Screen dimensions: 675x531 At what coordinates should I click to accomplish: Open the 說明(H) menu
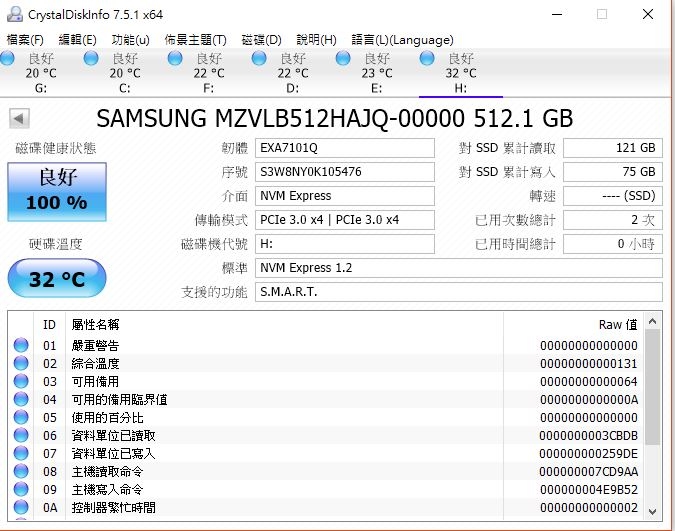pyautogui.click(x=316, y=40)
